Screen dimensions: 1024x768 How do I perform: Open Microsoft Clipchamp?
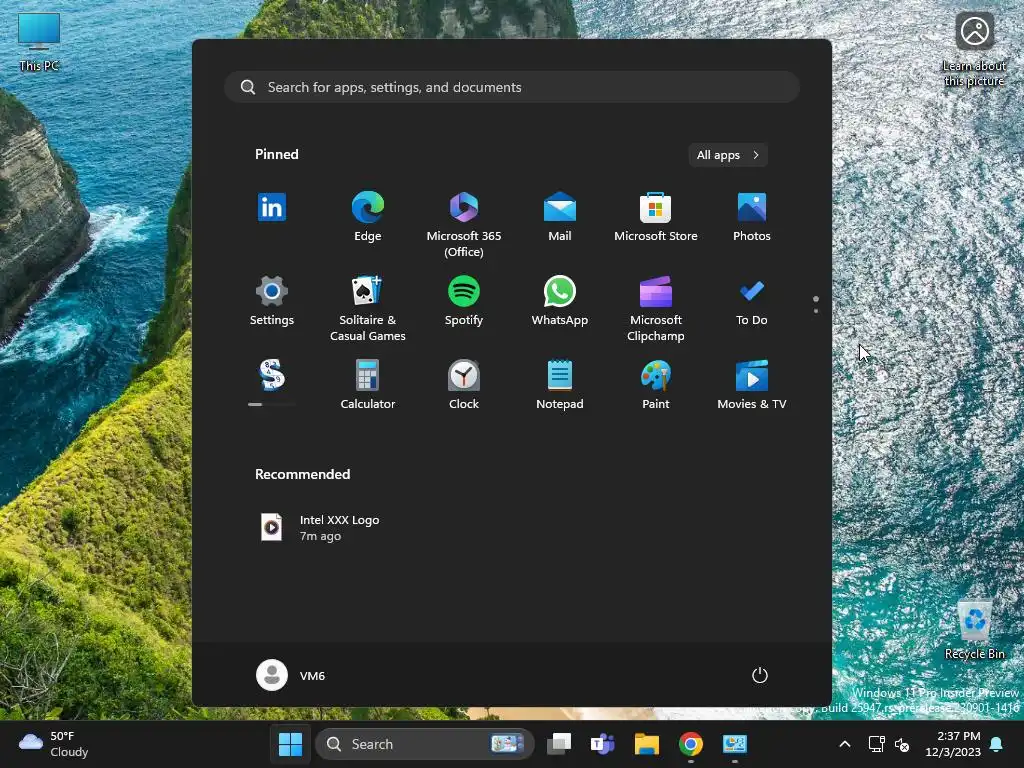pyautogui.click(x=656, y=309)
